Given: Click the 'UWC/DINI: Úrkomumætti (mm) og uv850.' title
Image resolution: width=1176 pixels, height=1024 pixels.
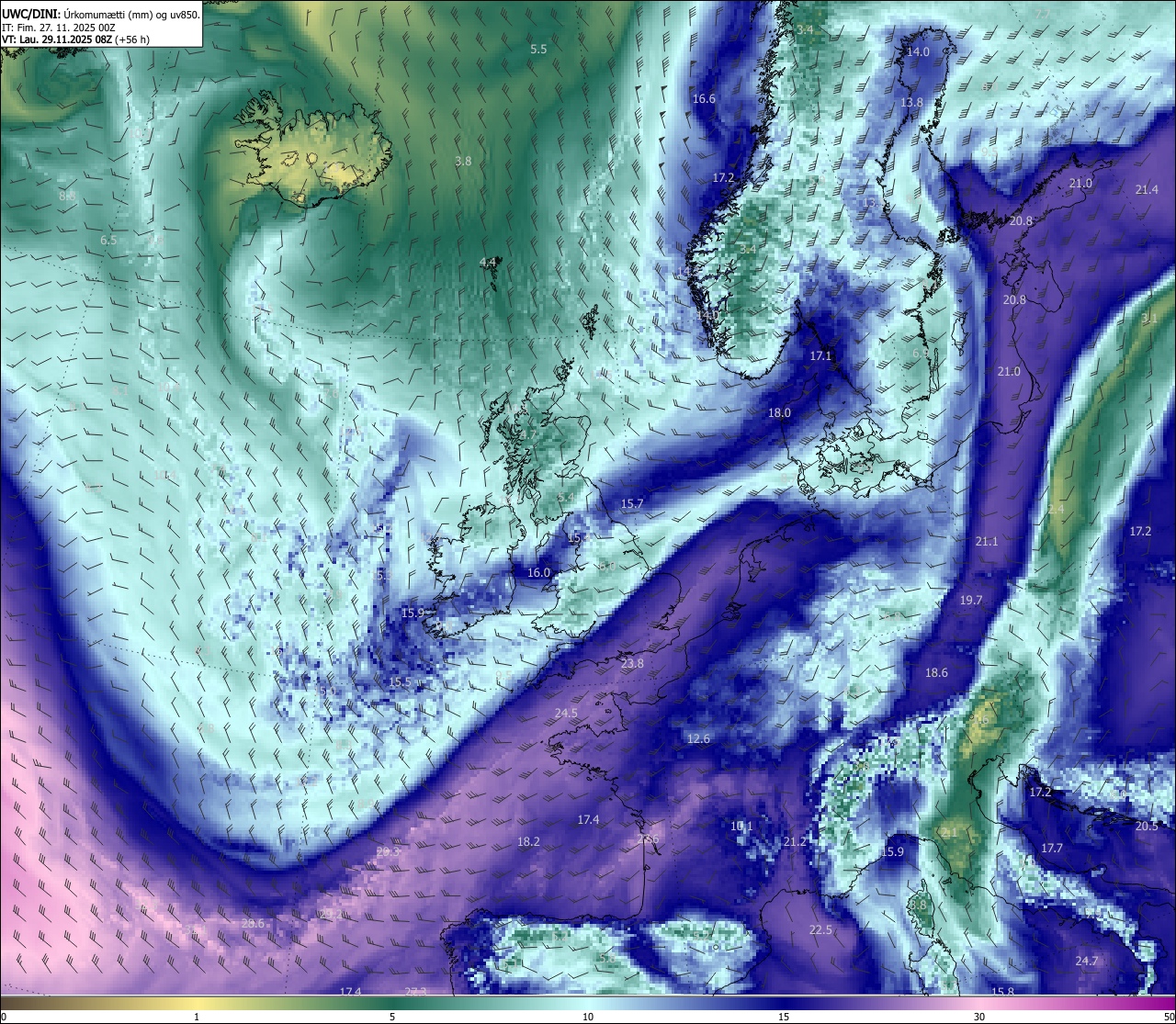Looking at the screenshot, I should point(100,14).
